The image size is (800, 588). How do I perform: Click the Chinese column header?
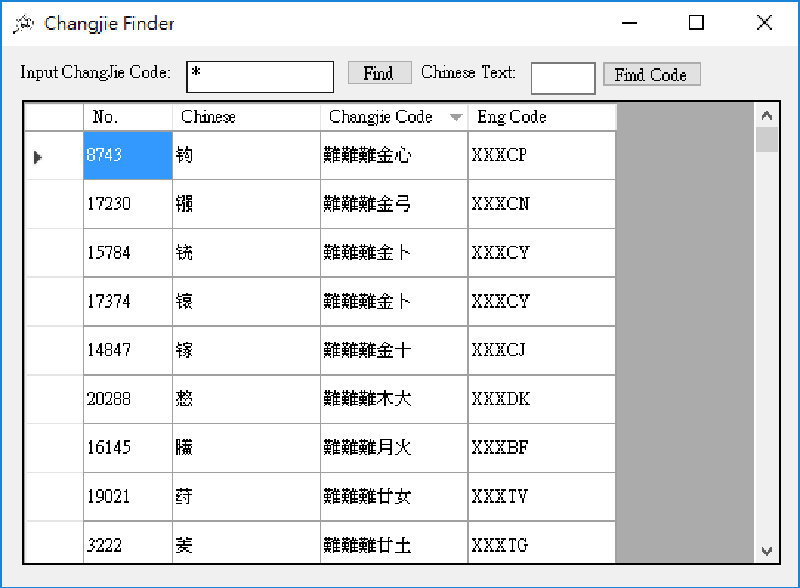[x=246, y=117]
